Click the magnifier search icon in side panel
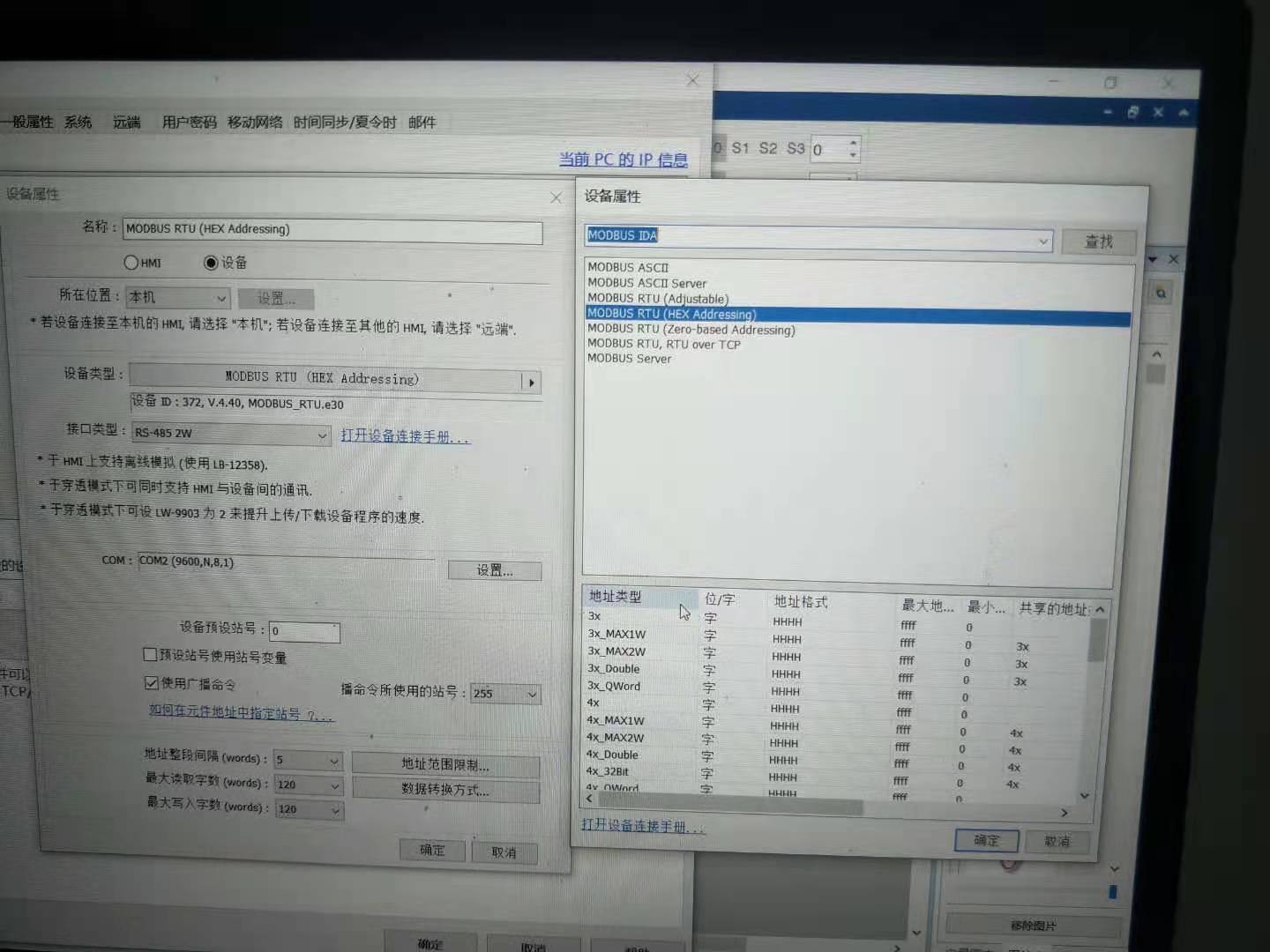Screen dimensions: 1270x952 [1161, 294]
